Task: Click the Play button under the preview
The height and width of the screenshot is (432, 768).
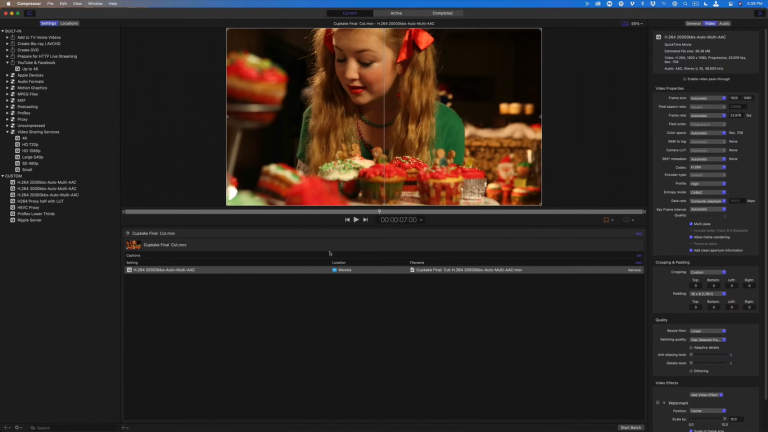Action: coord(356,219)
